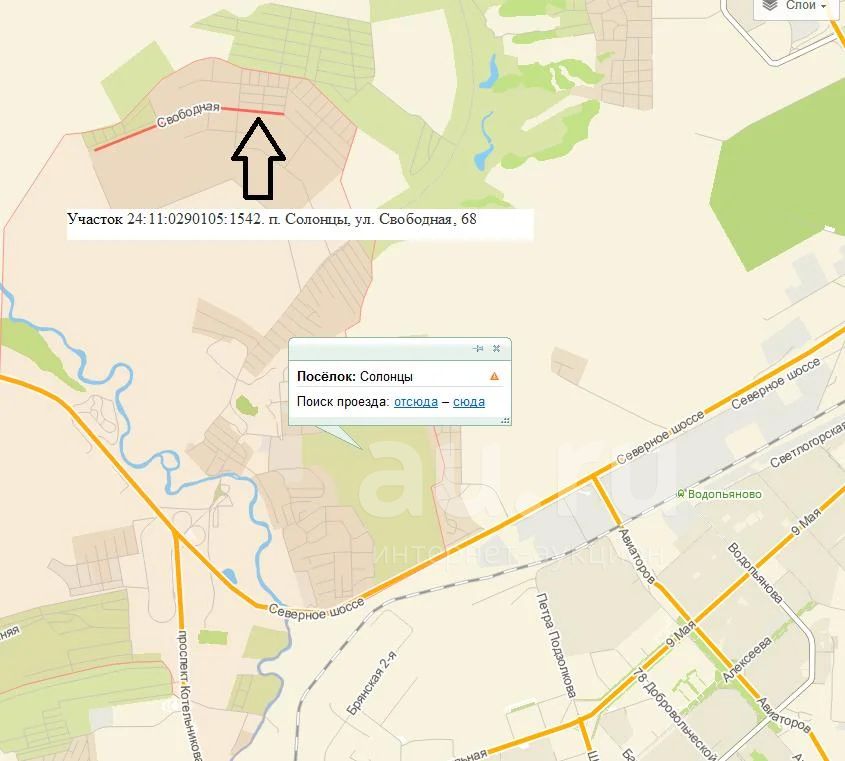The height and width of the screenshot is (761, 845).
Task: Click the orange warning triangle icon
Action: [494, 376]
